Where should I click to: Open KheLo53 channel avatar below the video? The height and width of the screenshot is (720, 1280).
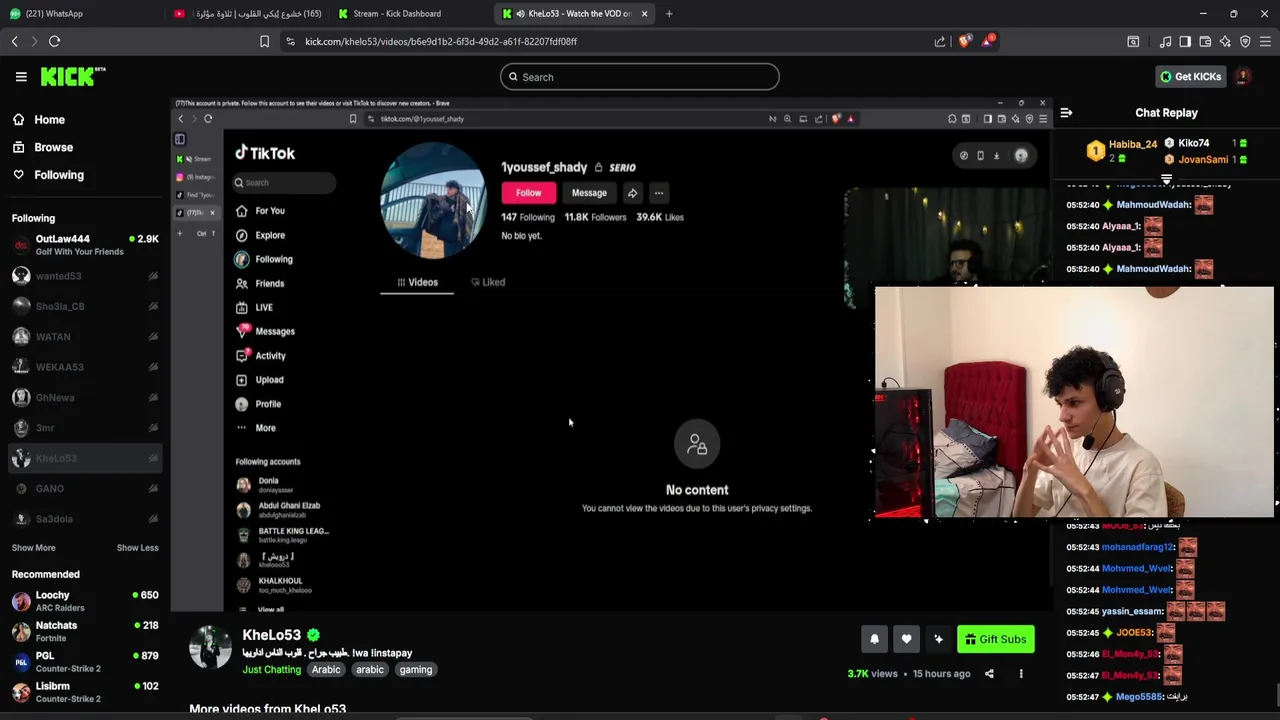click(210, 647)
